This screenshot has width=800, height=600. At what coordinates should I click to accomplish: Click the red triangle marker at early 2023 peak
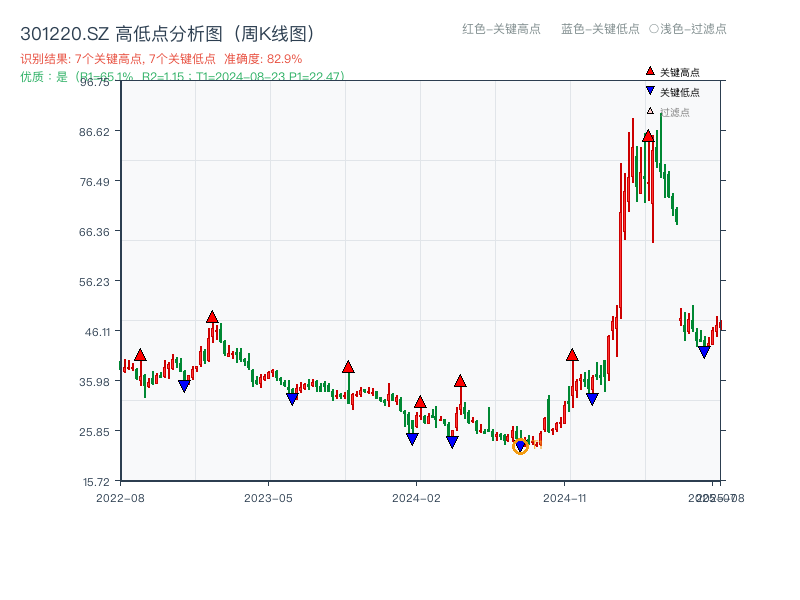tap(212, 315)
